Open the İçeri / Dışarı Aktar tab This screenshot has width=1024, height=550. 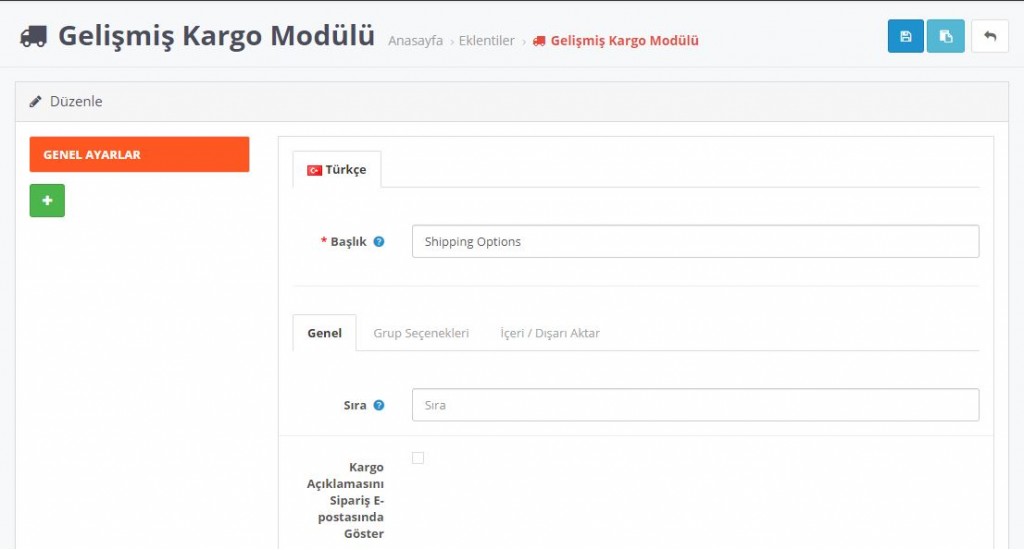(x=550, y=333)
